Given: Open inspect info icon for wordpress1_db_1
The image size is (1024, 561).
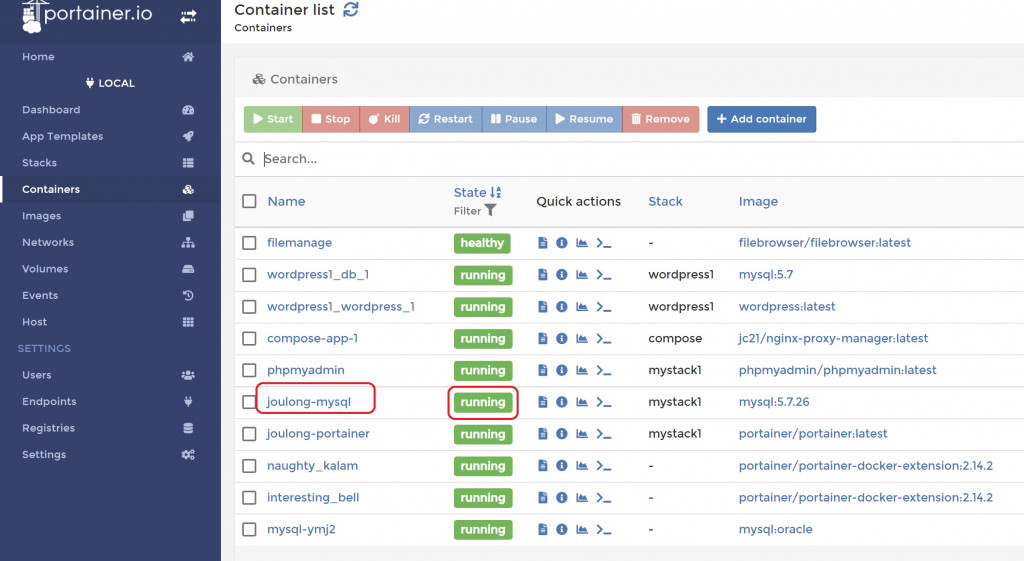Looking at the screenshot, I should (x=562, y=275).
